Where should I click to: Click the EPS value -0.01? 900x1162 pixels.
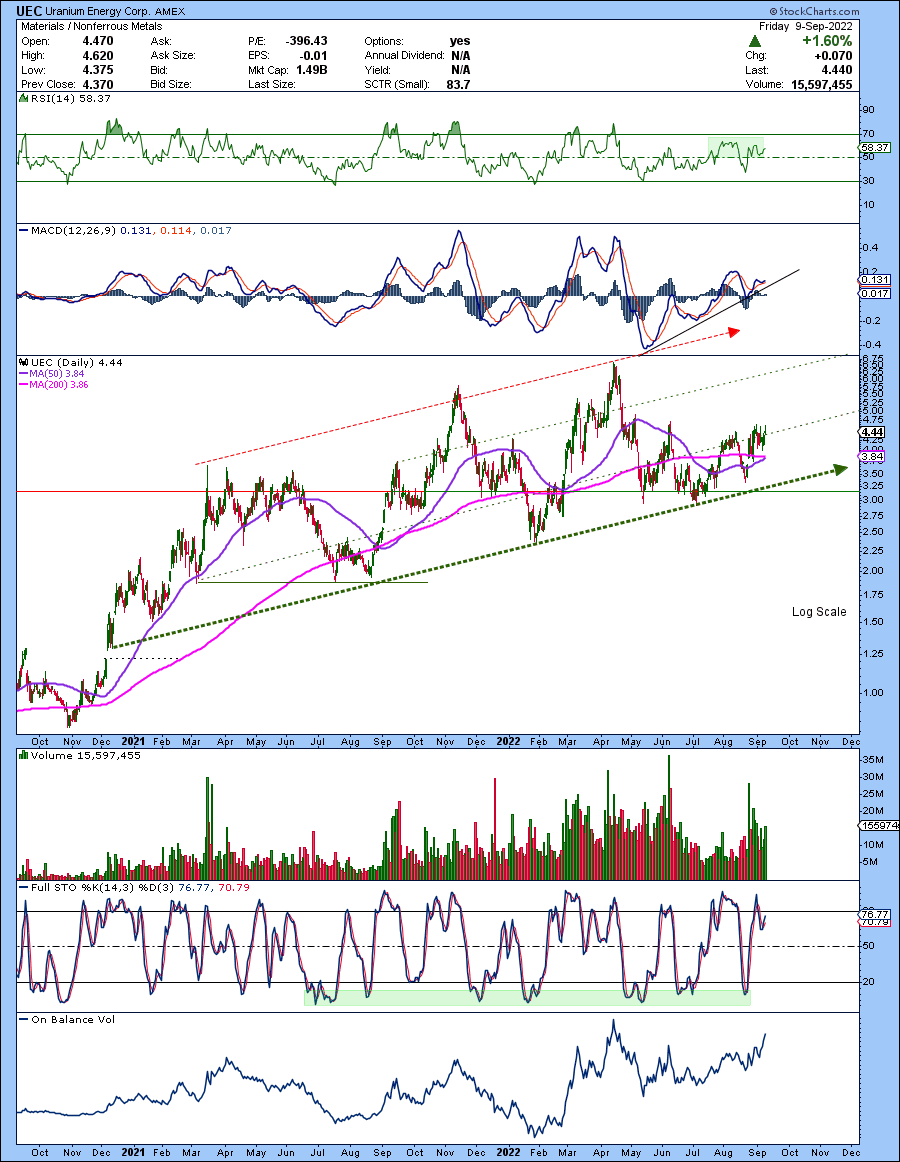click(314, 56)
